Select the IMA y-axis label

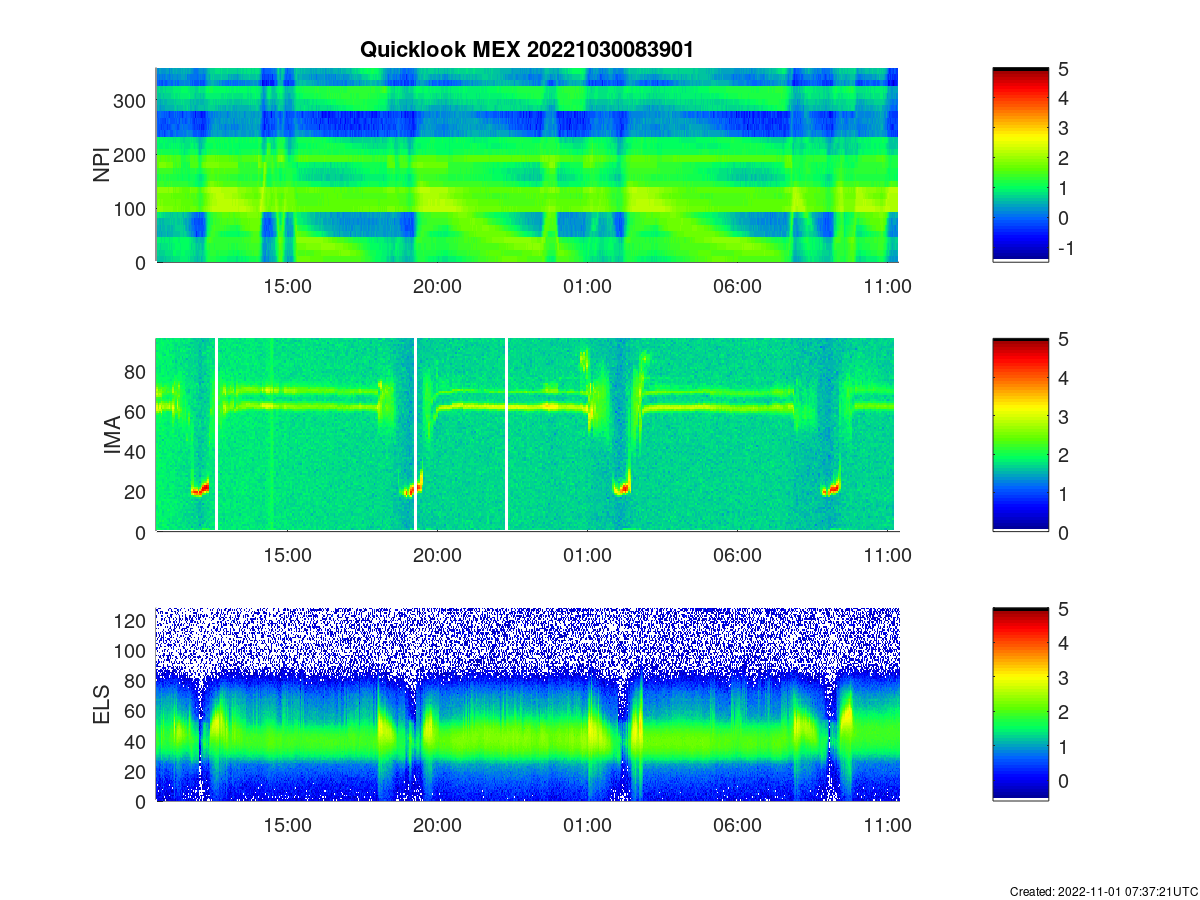coord(112,436)
